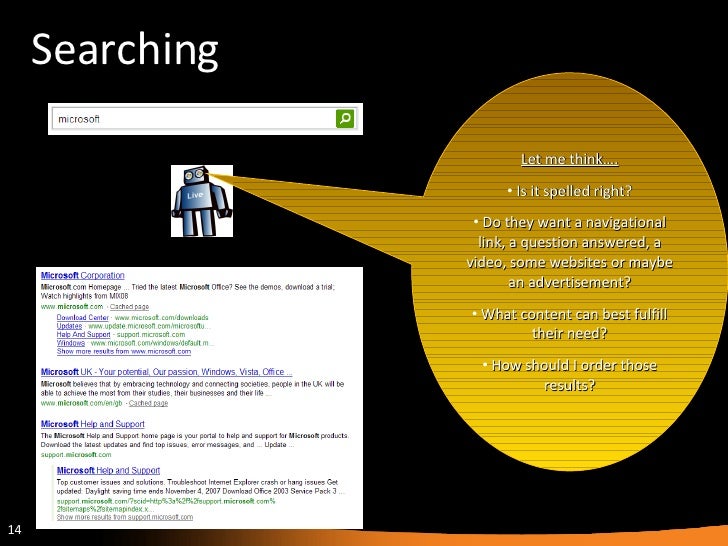Open the Windows sublink
Viewport: 728px width, 546px height.
coord(71,343)
